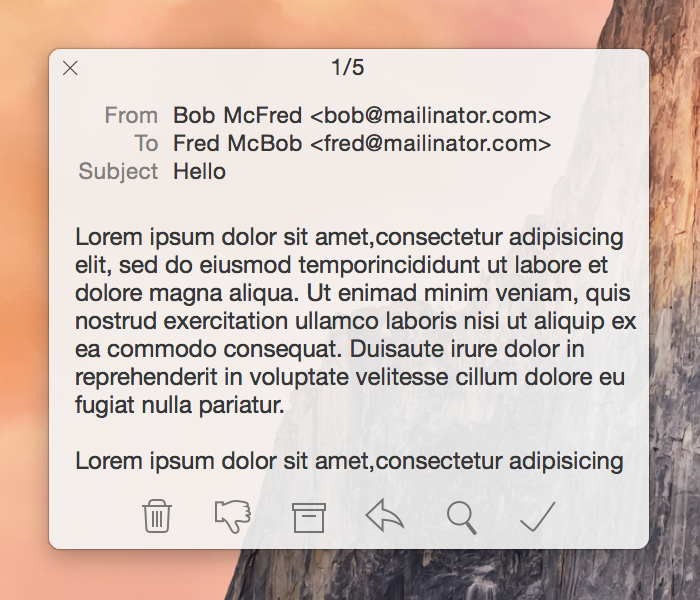This screenshot has width=700, height=600.
Task: Open search with the magnifying glass icon
Action: (462, 518)
